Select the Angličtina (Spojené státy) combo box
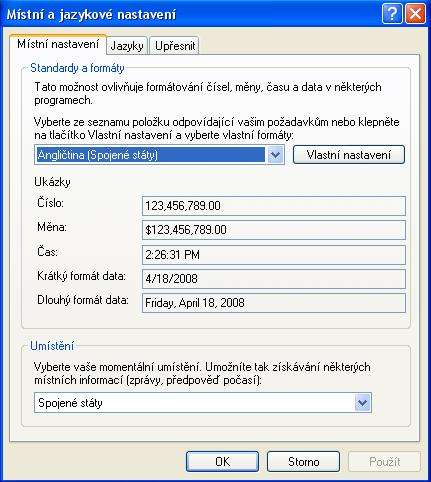 click(x=159, y=155)
